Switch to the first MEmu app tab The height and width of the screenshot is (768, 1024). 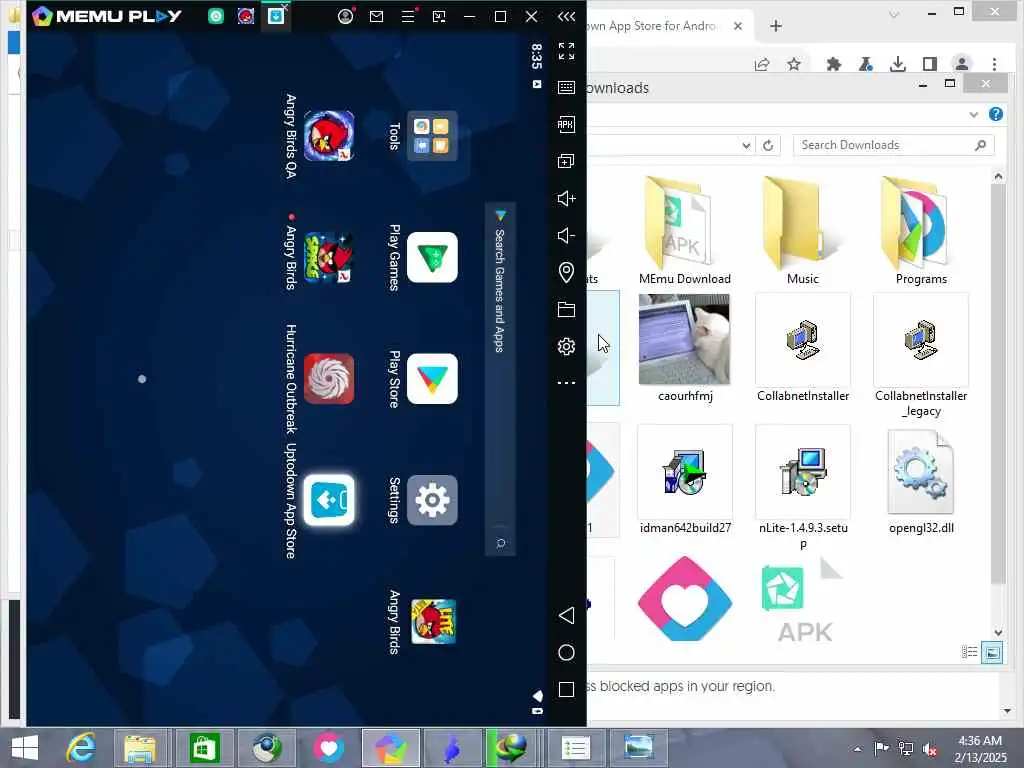pyautogui.click(x=216, y=16)
